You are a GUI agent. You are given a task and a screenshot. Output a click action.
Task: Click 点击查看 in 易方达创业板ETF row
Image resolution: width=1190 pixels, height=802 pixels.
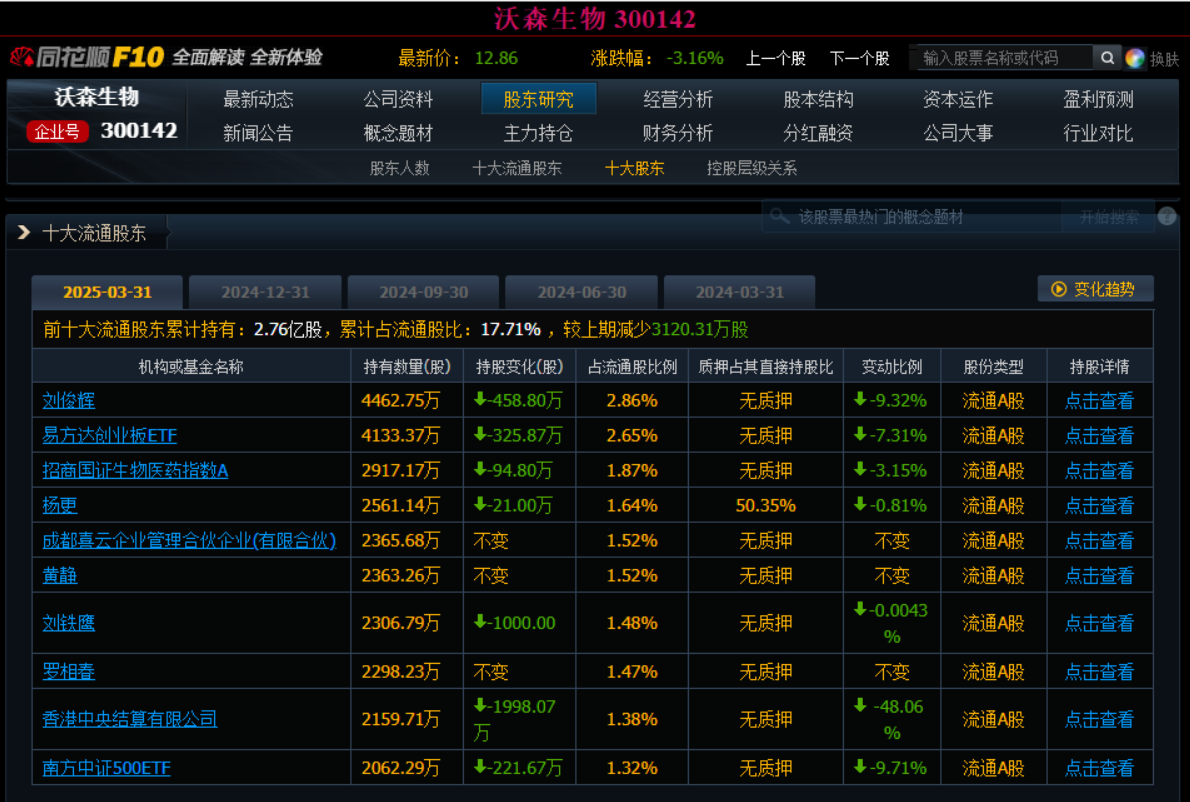click(1099, 436)
